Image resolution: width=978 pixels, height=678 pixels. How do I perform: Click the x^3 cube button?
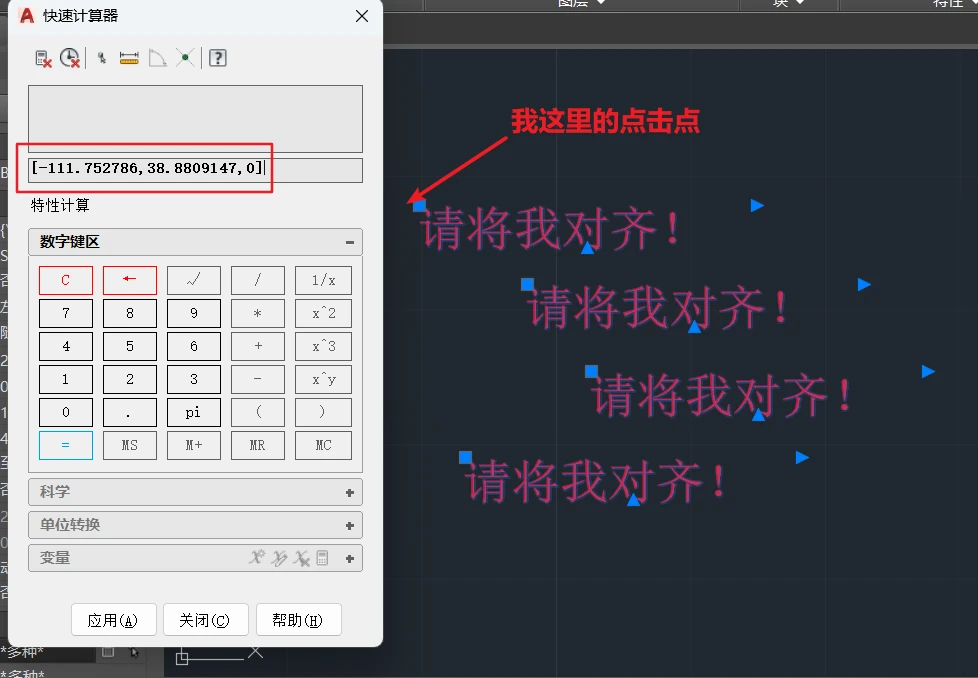323,346
